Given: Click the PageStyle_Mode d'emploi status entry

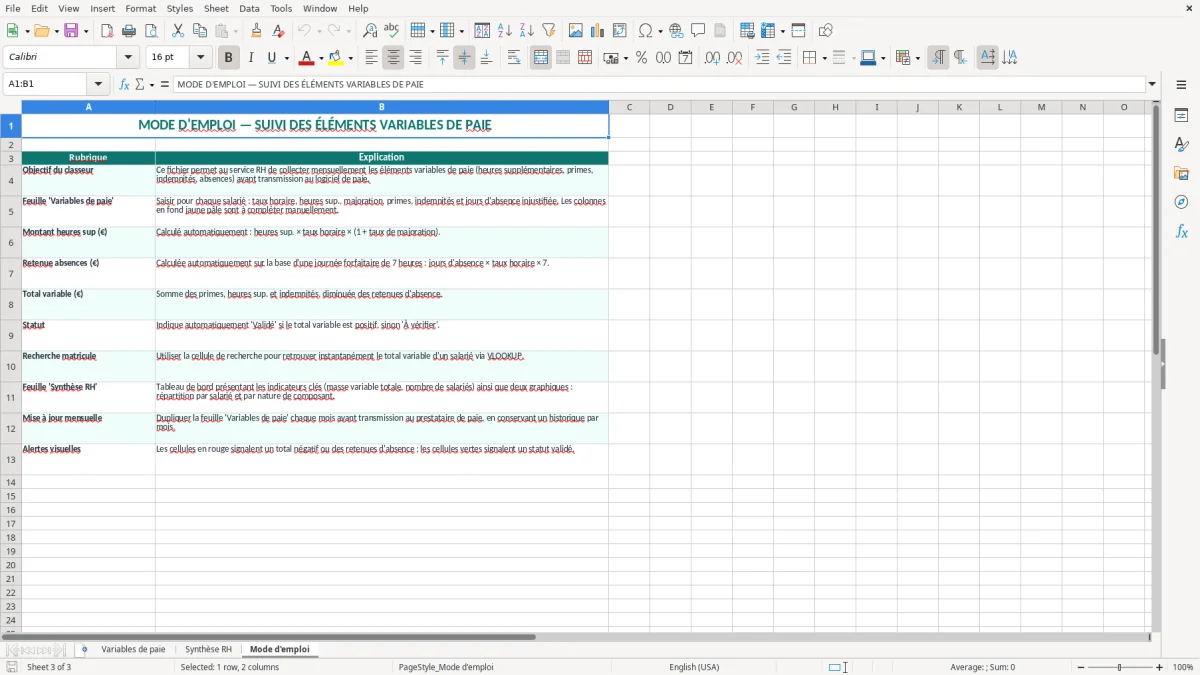Looking at the screenshot, I should [446, 667].
